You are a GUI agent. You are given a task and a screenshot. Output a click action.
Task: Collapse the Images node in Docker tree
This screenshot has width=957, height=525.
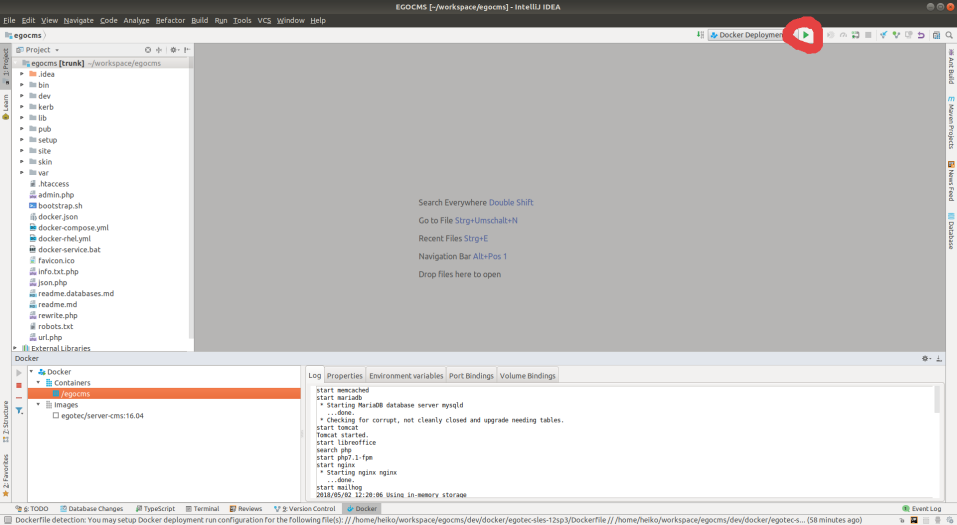point(38,405)
